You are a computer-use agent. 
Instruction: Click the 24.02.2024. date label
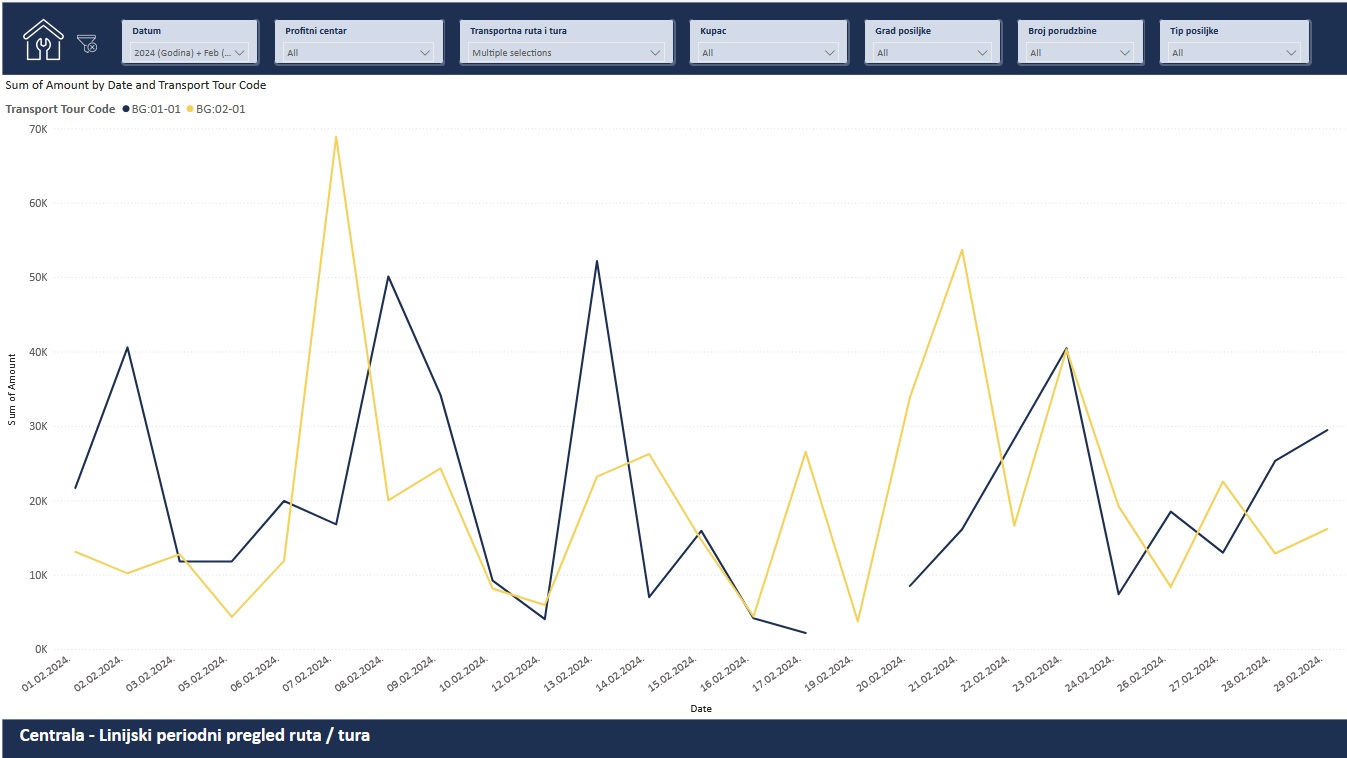pos(1090,675)
